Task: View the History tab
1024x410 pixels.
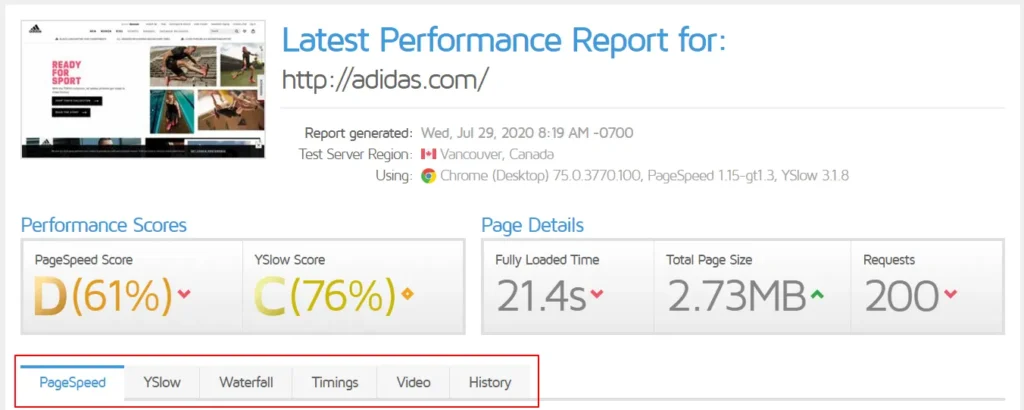Action: pos(490,382)
